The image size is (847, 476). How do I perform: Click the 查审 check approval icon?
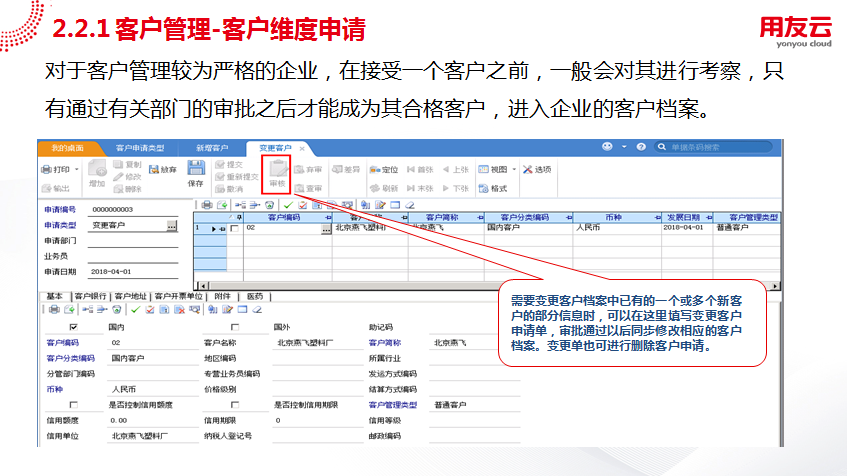tap(299, 188)
